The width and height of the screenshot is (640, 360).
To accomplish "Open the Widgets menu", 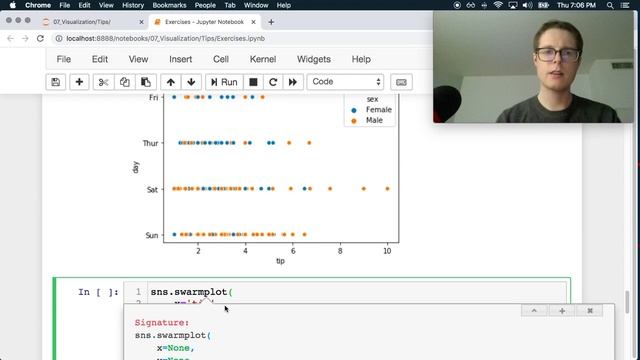I will coord(314,59).
